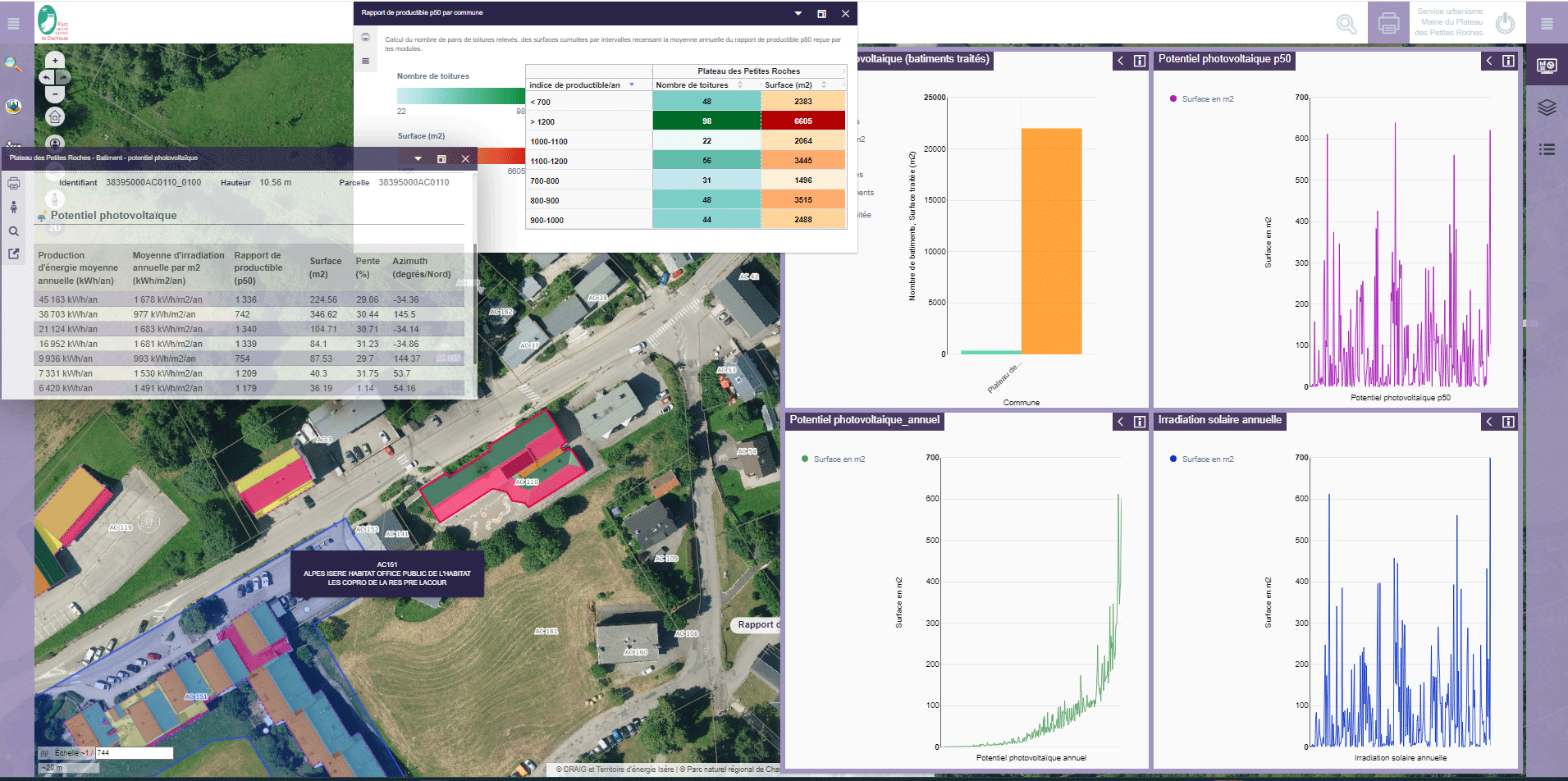
Task: Go to previous map view arrow
Action: point(47,77)
